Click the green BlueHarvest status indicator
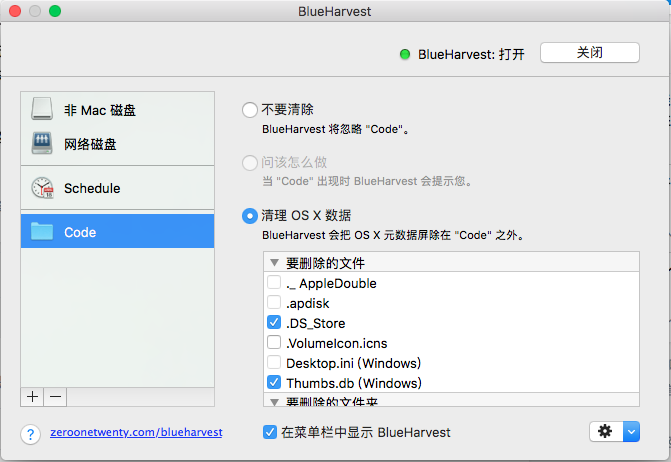 tap(405, 54)
